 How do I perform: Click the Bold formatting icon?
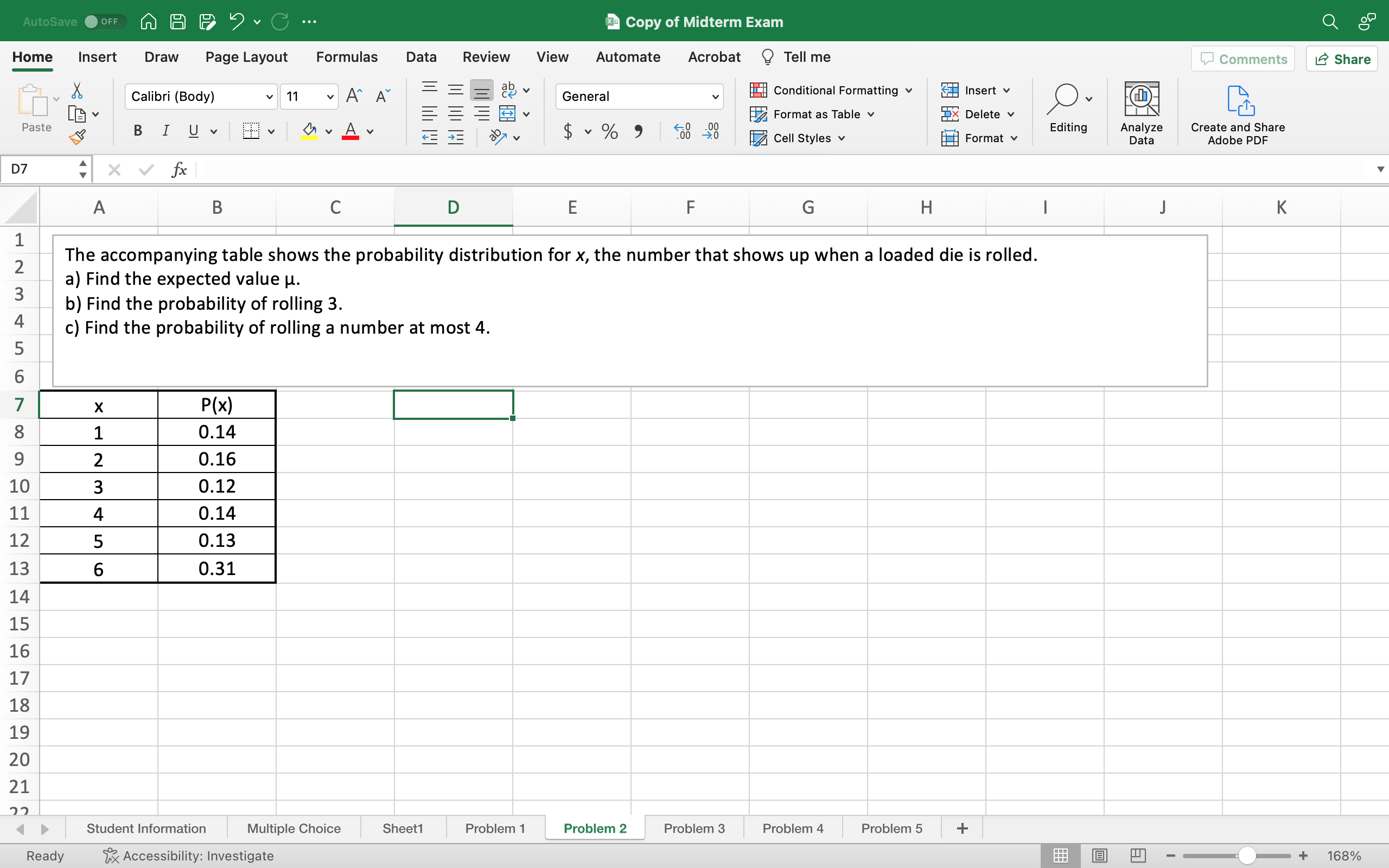click(x=138, y=131)
